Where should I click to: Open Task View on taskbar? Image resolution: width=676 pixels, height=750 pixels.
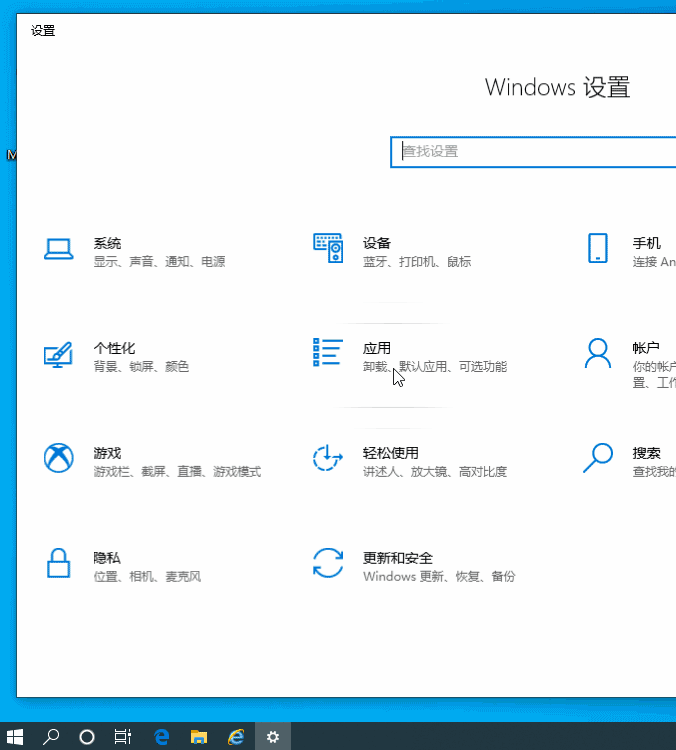(x=123, y=737)
